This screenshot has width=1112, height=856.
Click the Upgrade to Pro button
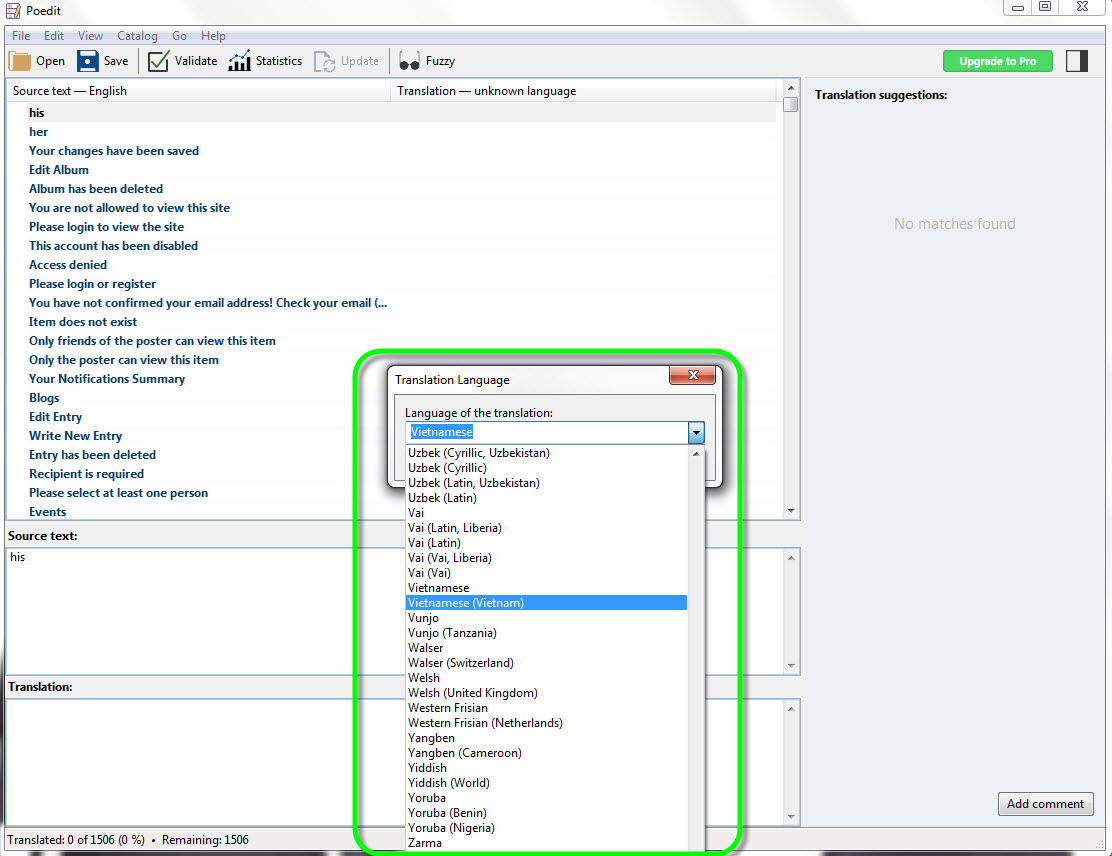coord(997,61)
